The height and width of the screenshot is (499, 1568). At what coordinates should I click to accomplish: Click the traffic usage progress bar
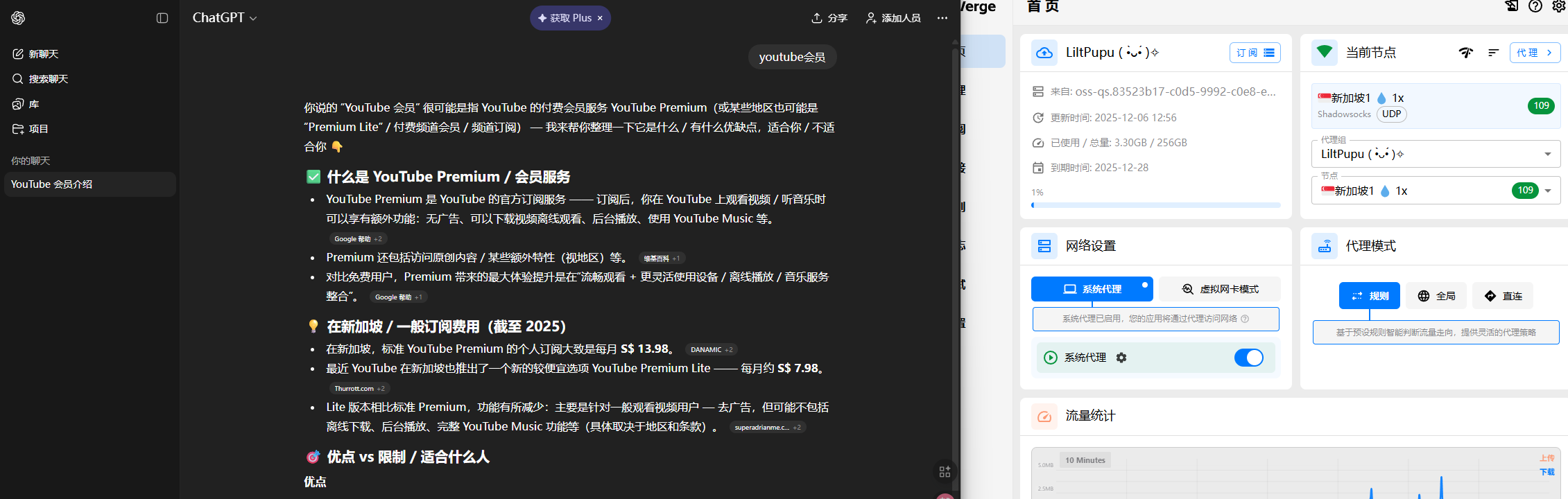pyautogui.click(x=1155, y=205)
